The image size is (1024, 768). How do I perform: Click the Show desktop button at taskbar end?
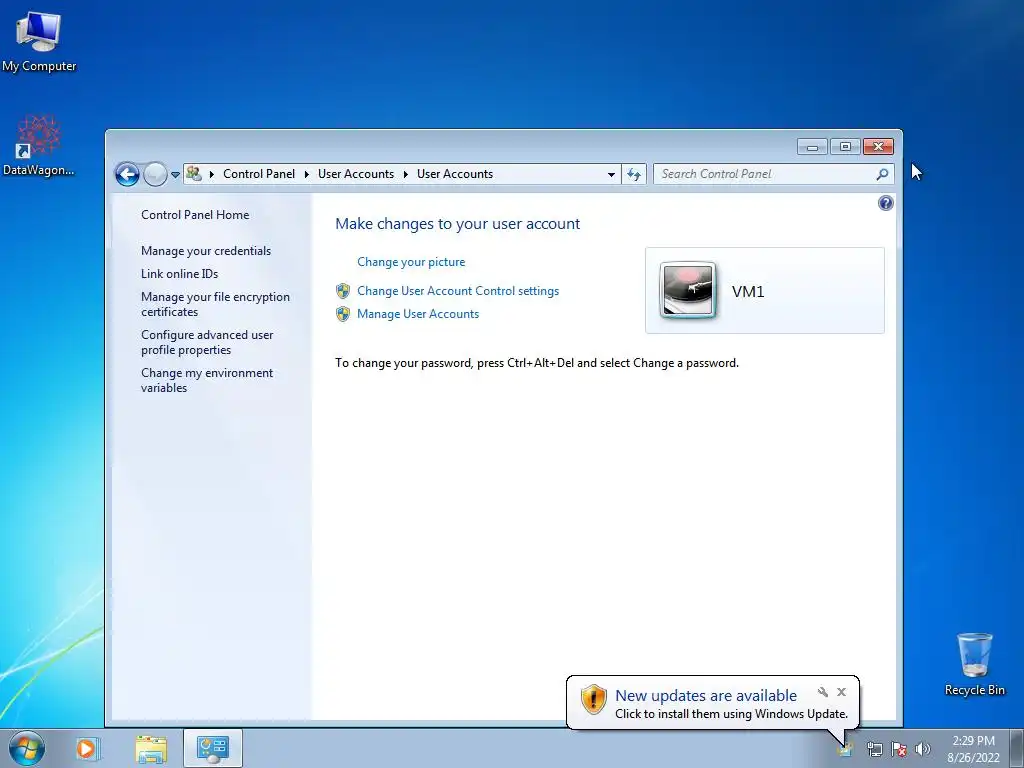point(1017,748)
